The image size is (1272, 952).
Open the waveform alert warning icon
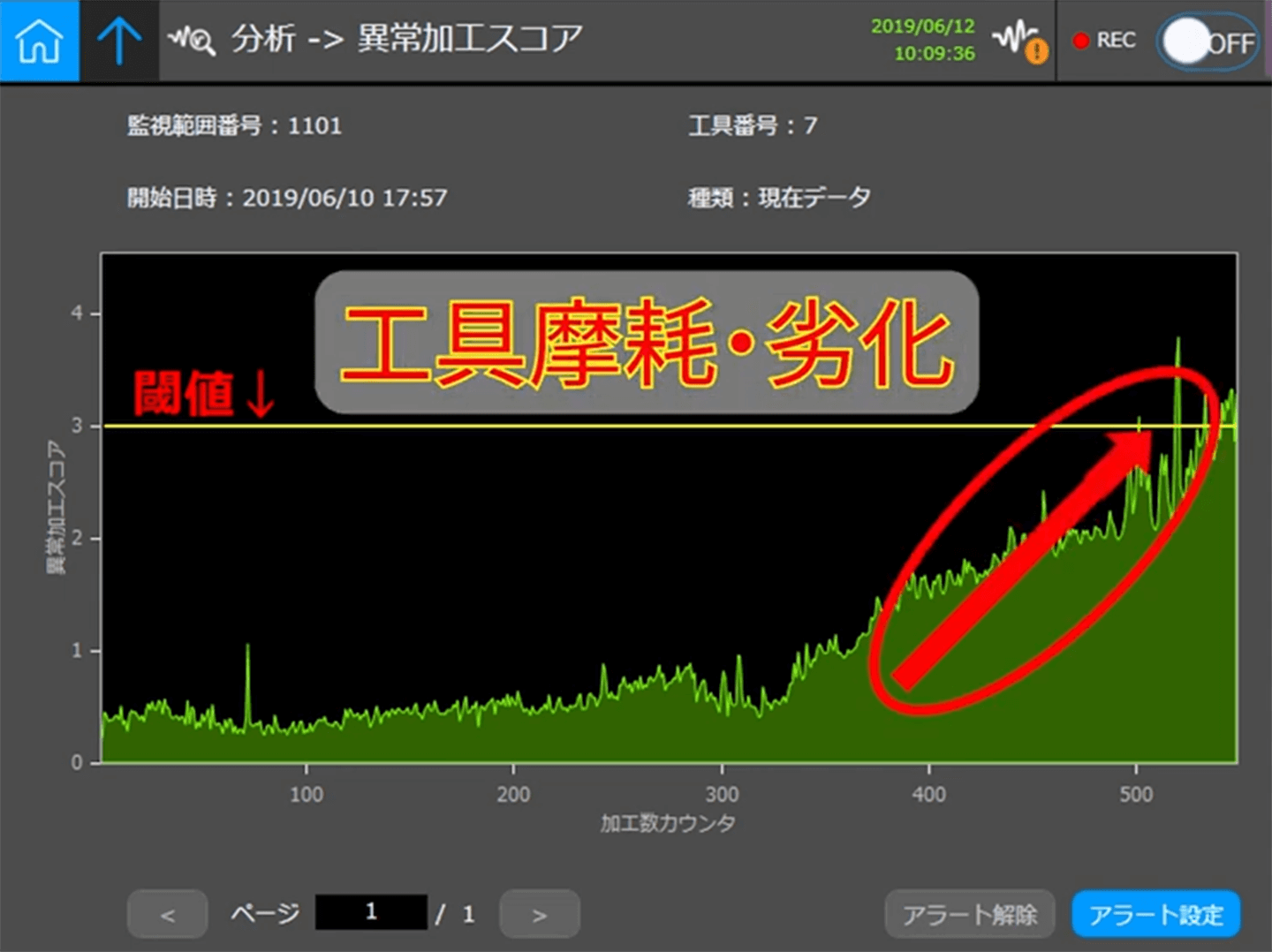tap(1020, 41)
